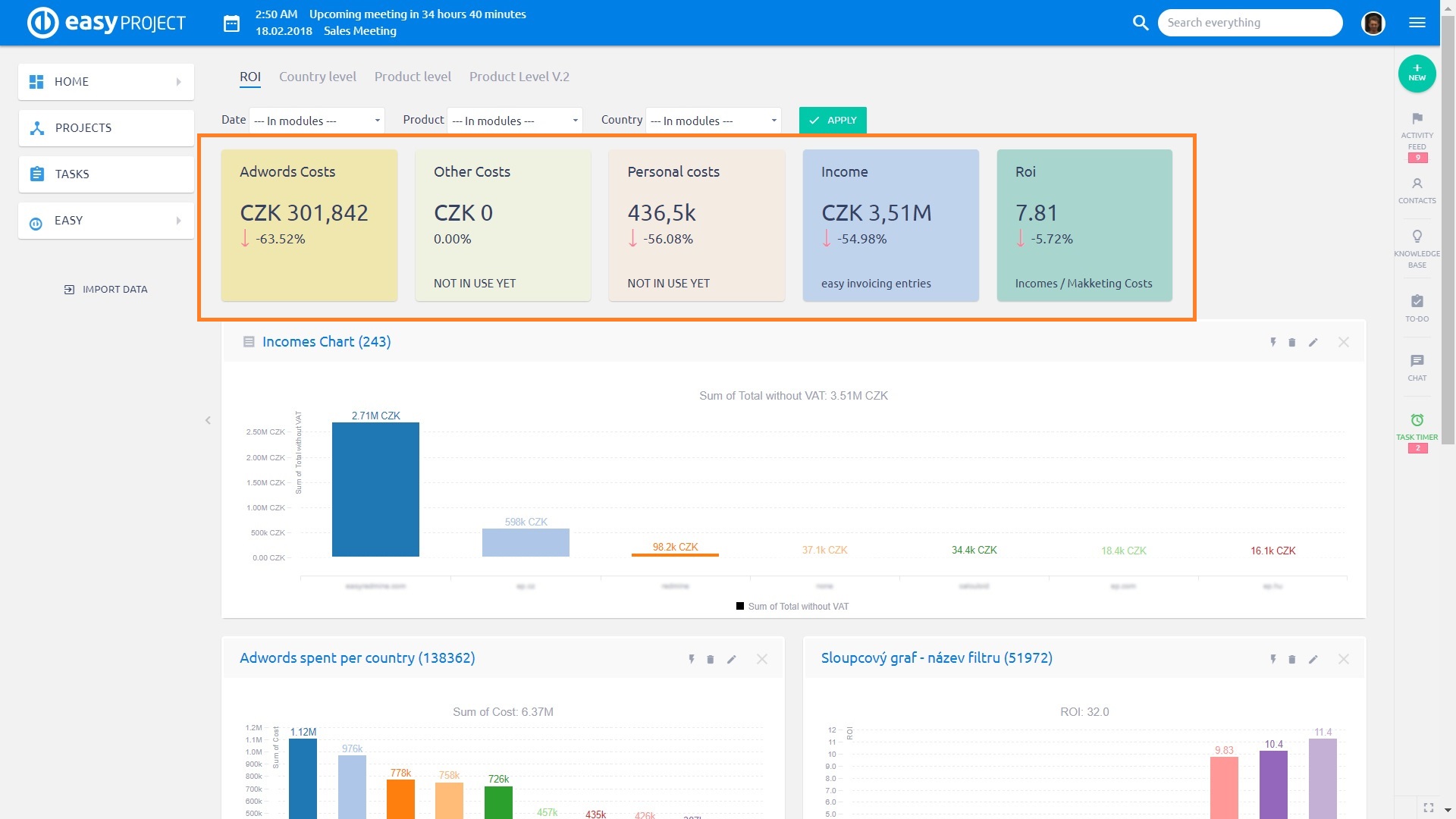
Task: Open the Date modules dropdown
Action: tap(316, 120)
